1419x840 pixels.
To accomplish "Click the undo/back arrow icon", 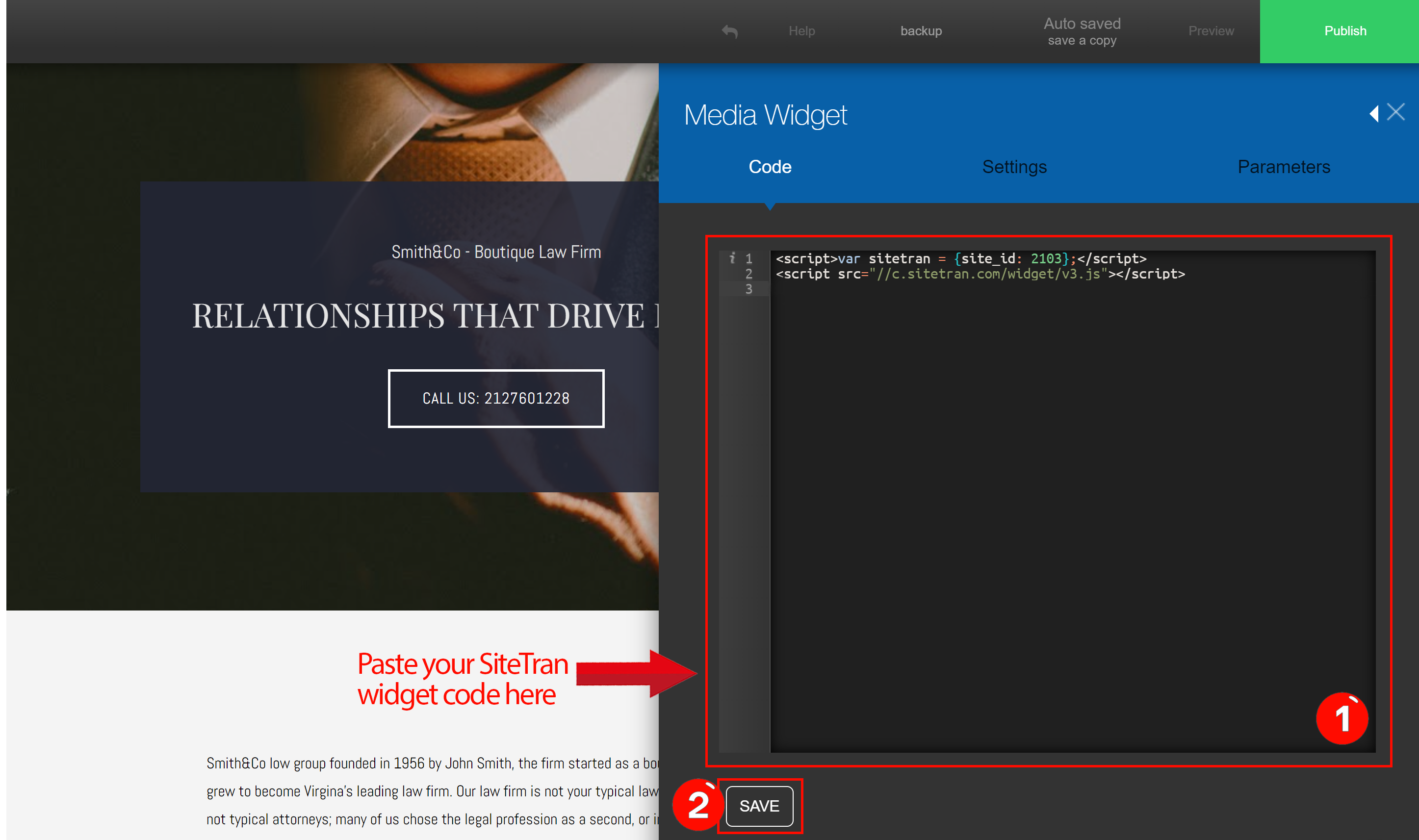I will point(728,30).
